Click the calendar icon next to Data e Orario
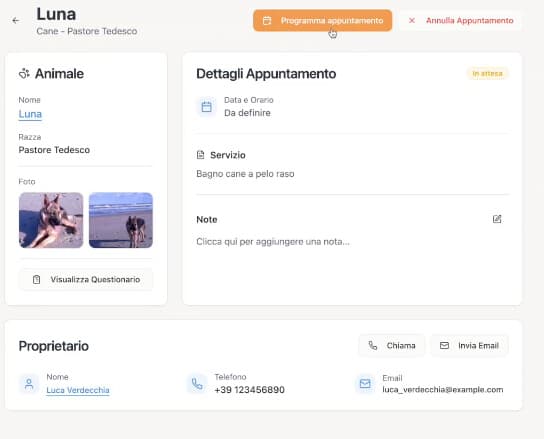Screen dimensions: 544x439 pos(206,107)
